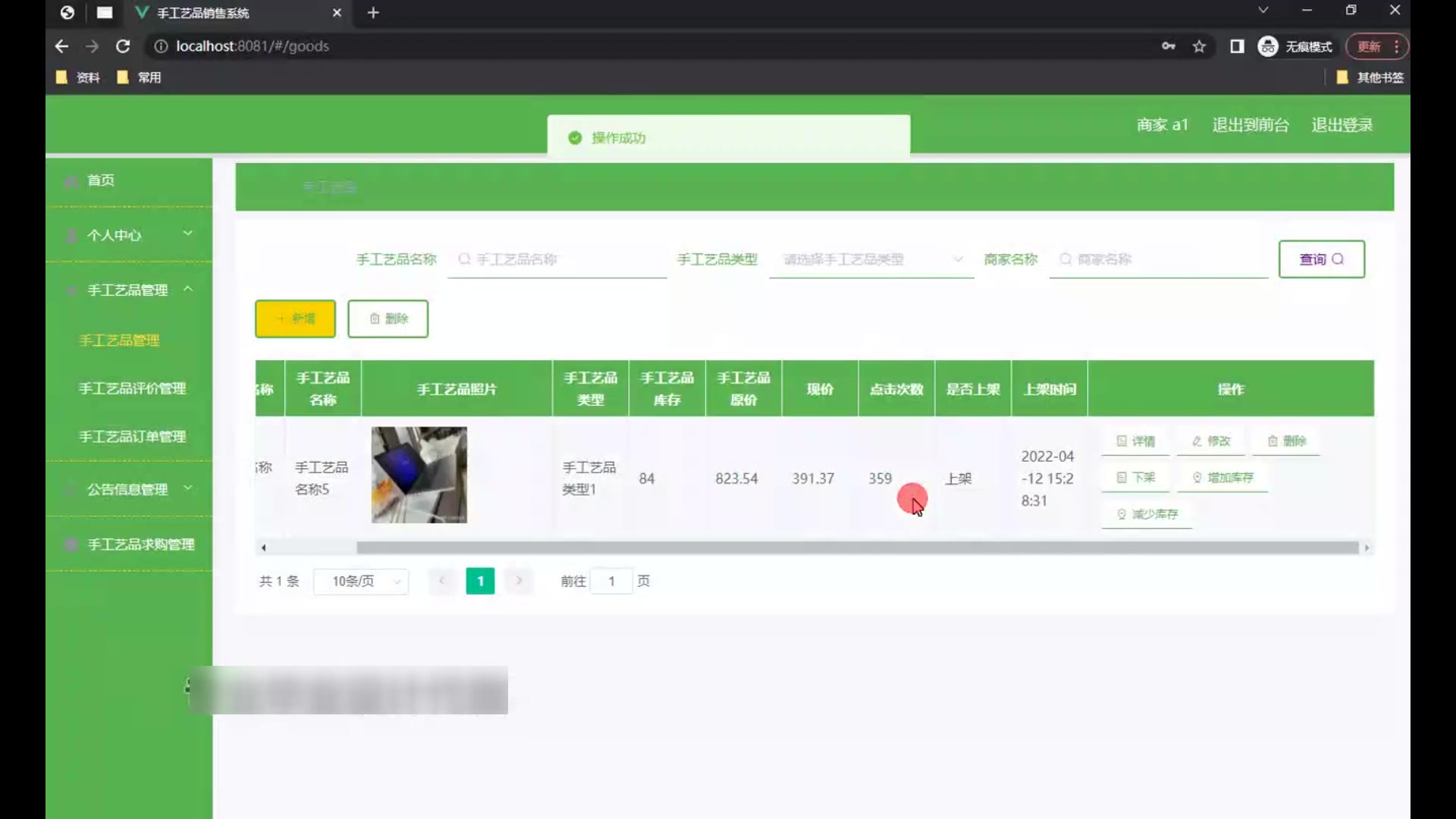
Task: Open 手工艺品类型 dropdown filter
Action: pos(871,259)
